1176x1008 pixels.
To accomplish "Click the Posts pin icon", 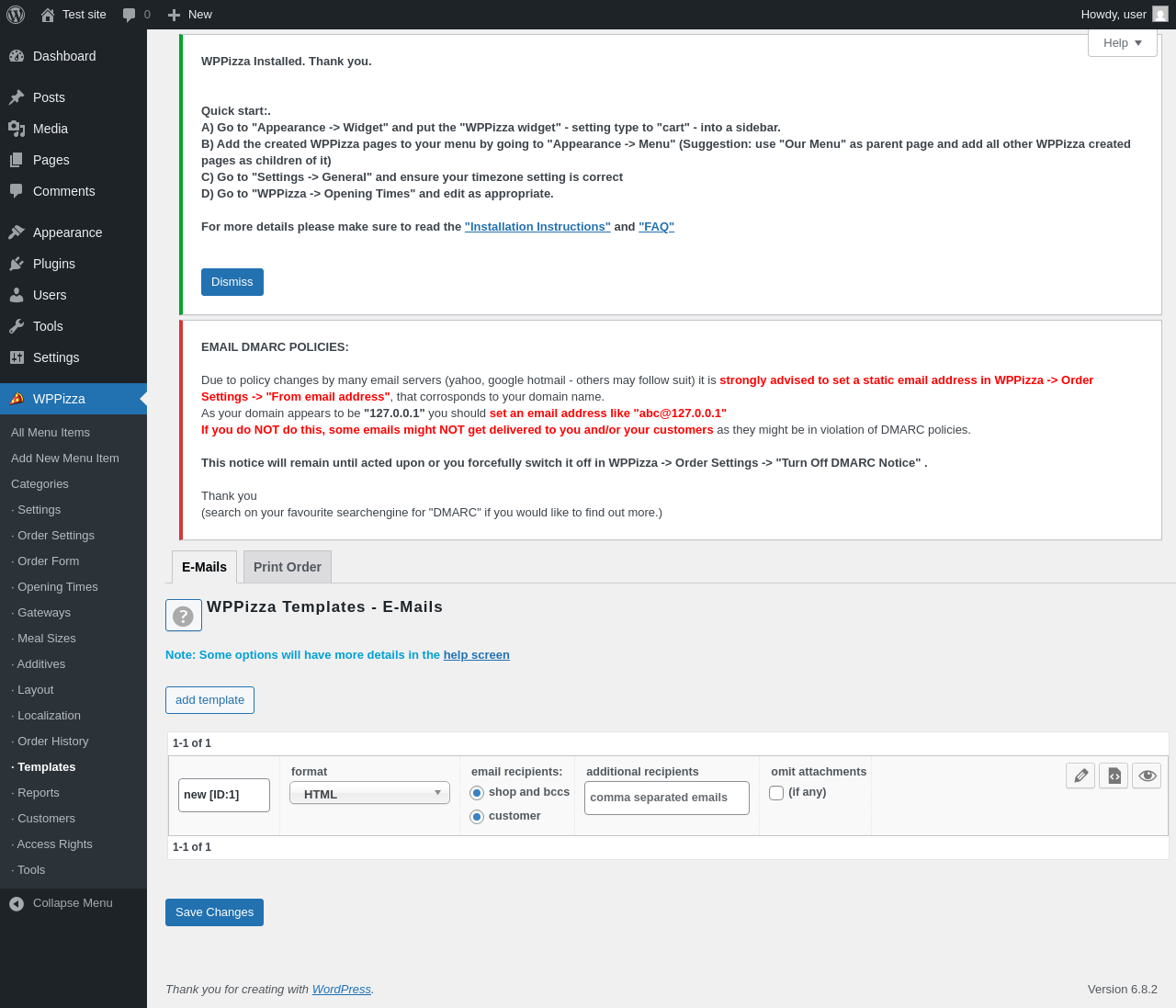I will pos(17,97).
